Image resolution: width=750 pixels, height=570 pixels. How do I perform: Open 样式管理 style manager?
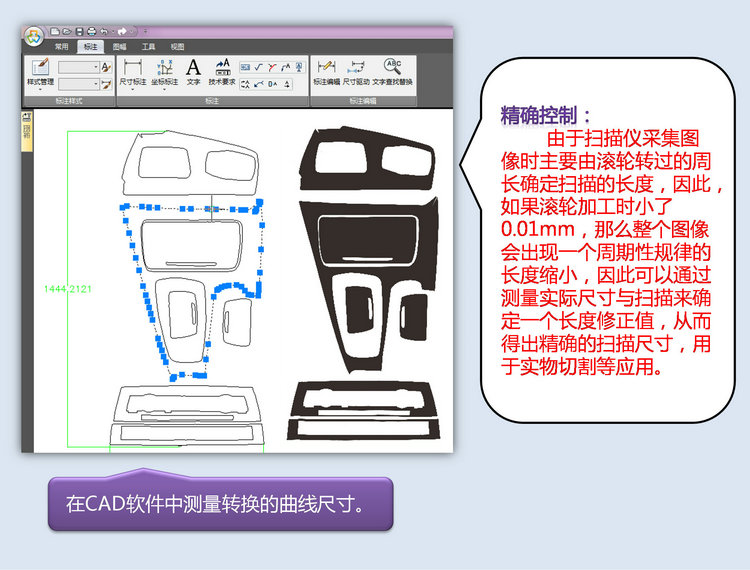tap(40, 72)
